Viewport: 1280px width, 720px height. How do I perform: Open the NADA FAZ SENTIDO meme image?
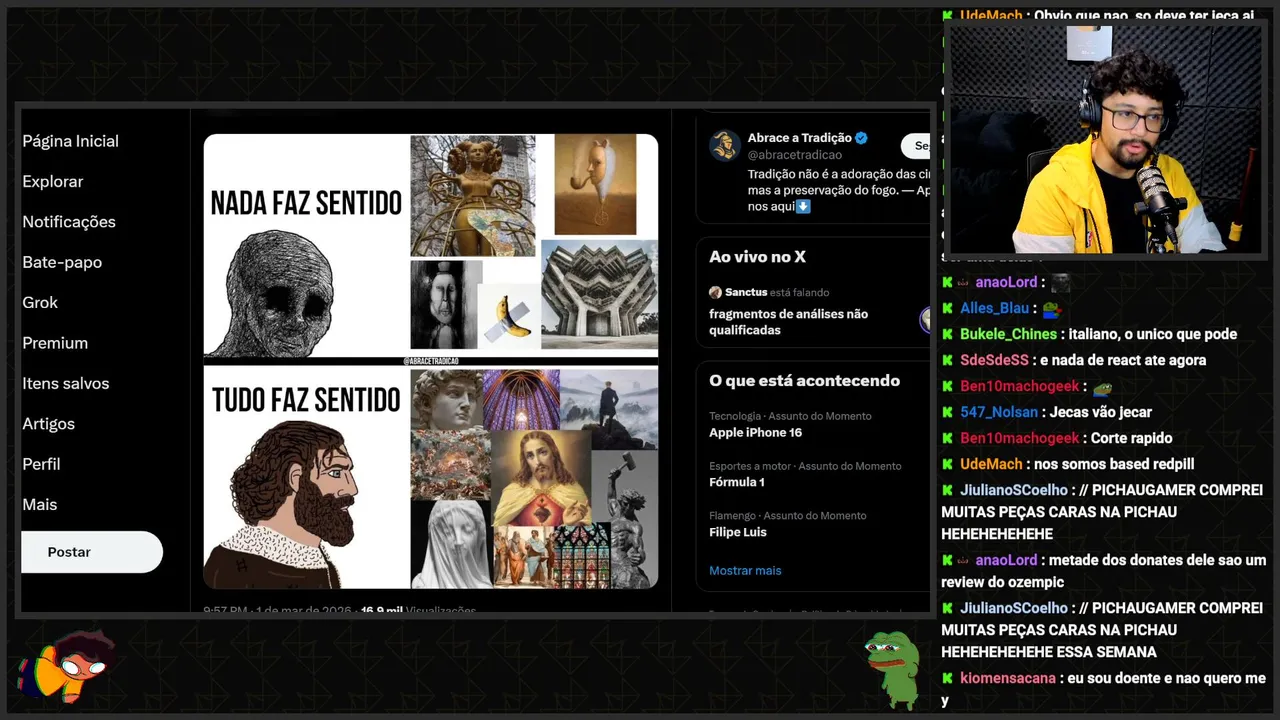(x=431, y=246)
